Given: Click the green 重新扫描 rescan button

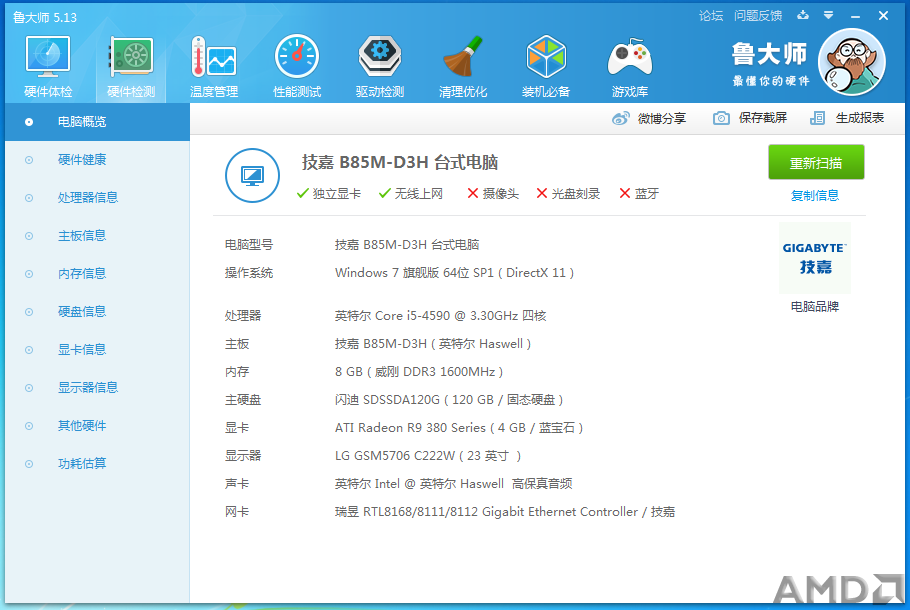Looking at the screenshot, I should (x=816, y=163).
